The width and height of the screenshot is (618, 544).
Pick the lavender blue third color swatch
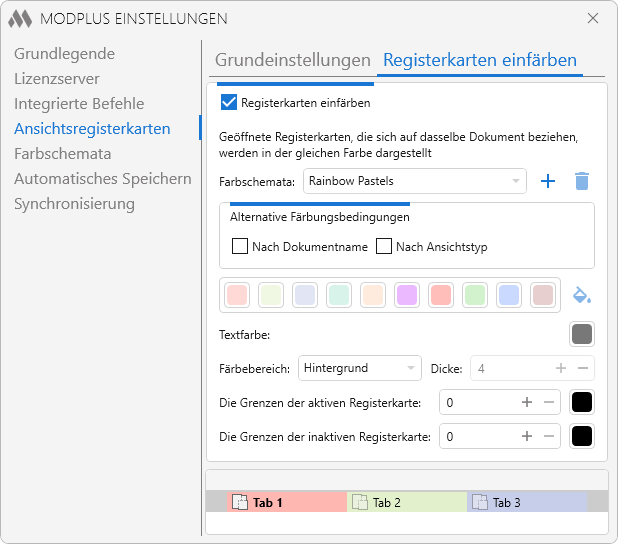coord(305,295)
